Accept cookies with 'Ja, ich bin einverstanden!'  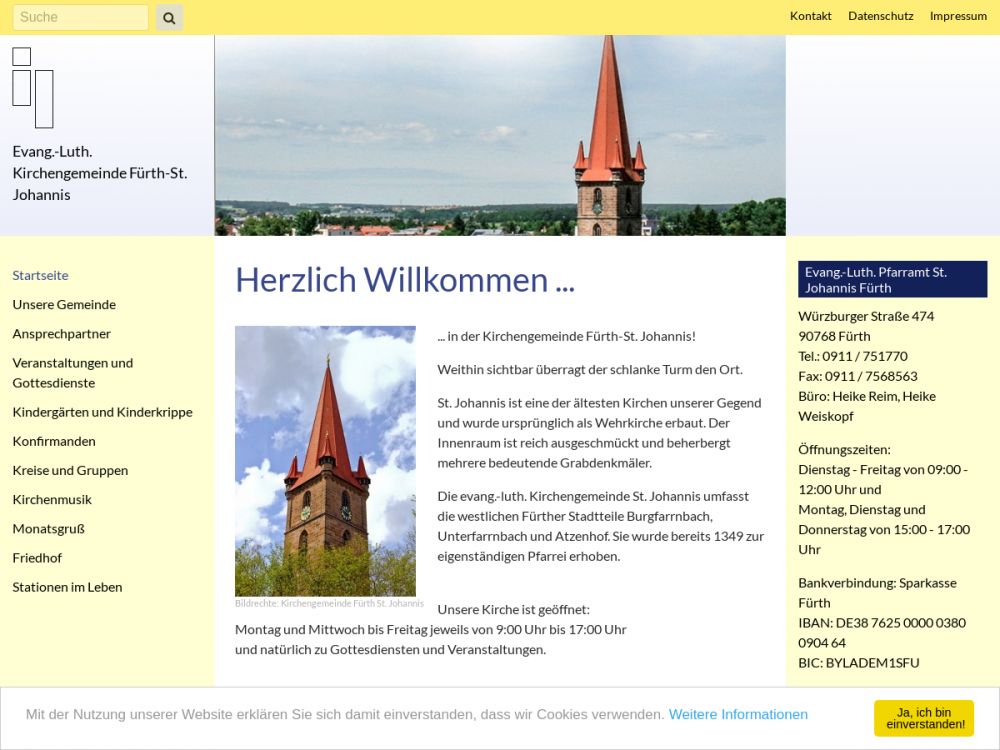[923, 718]
